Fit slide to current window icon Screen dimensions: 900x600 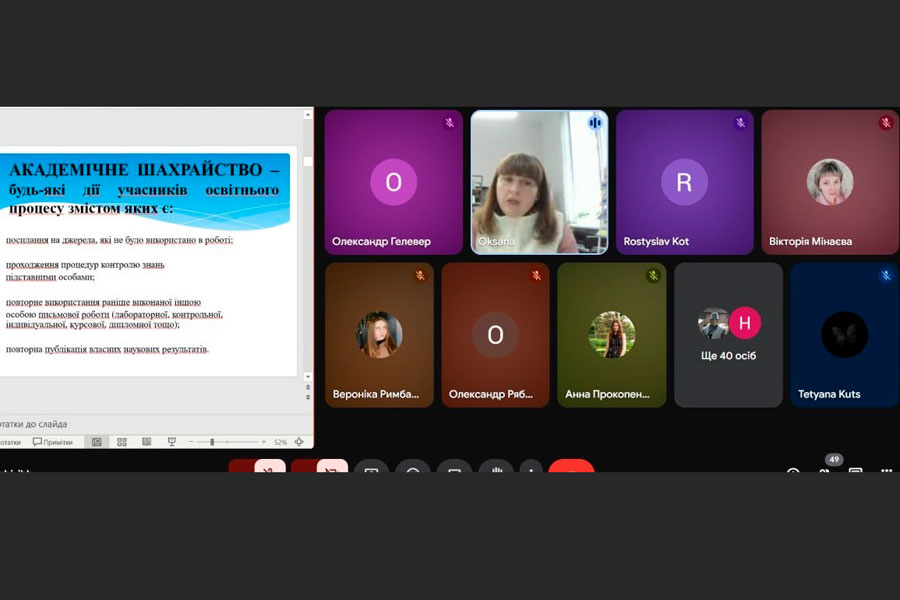point(299,442)
